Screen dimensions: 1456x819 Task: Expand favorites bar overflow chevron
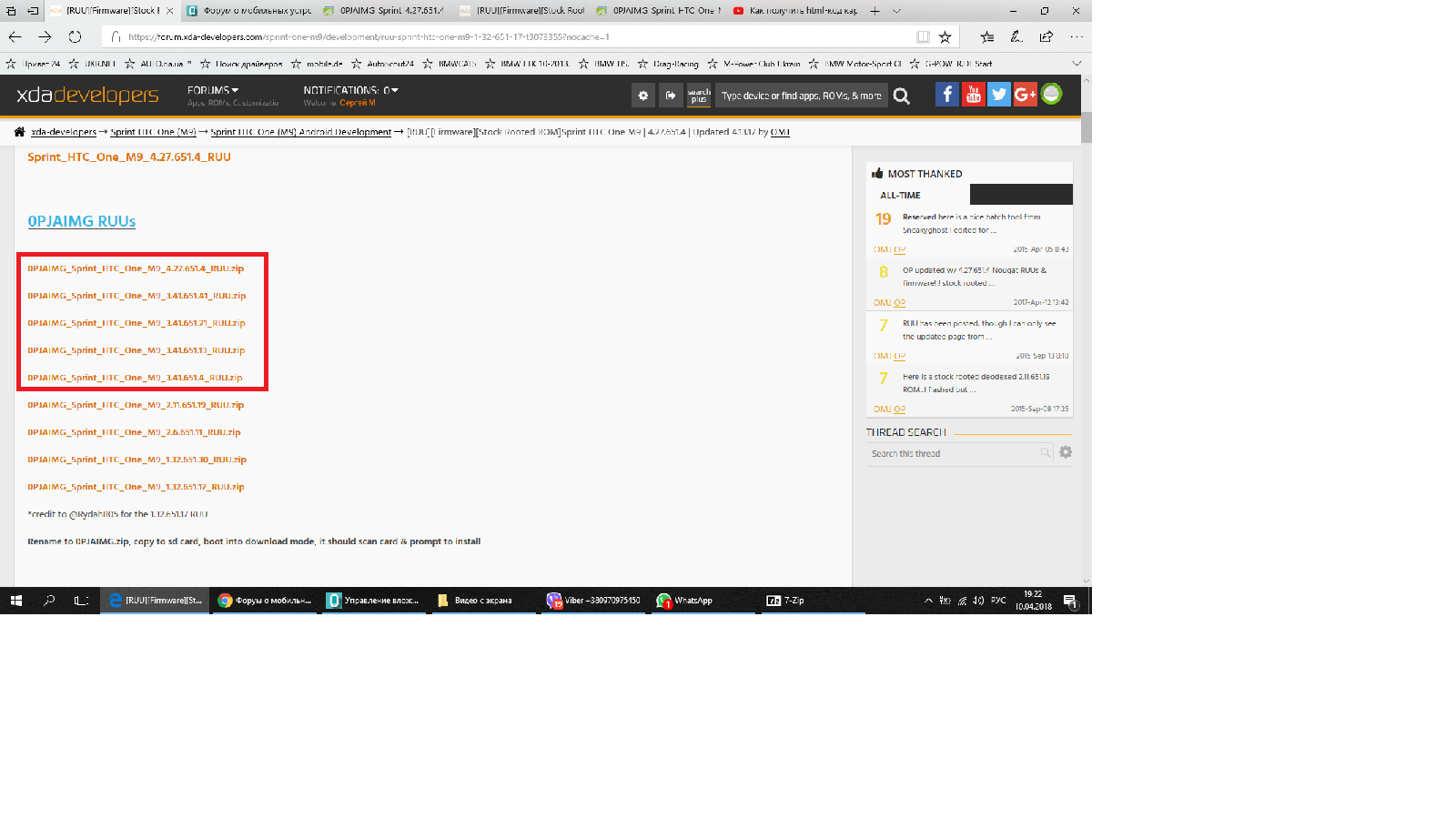tap(1077, 64)
